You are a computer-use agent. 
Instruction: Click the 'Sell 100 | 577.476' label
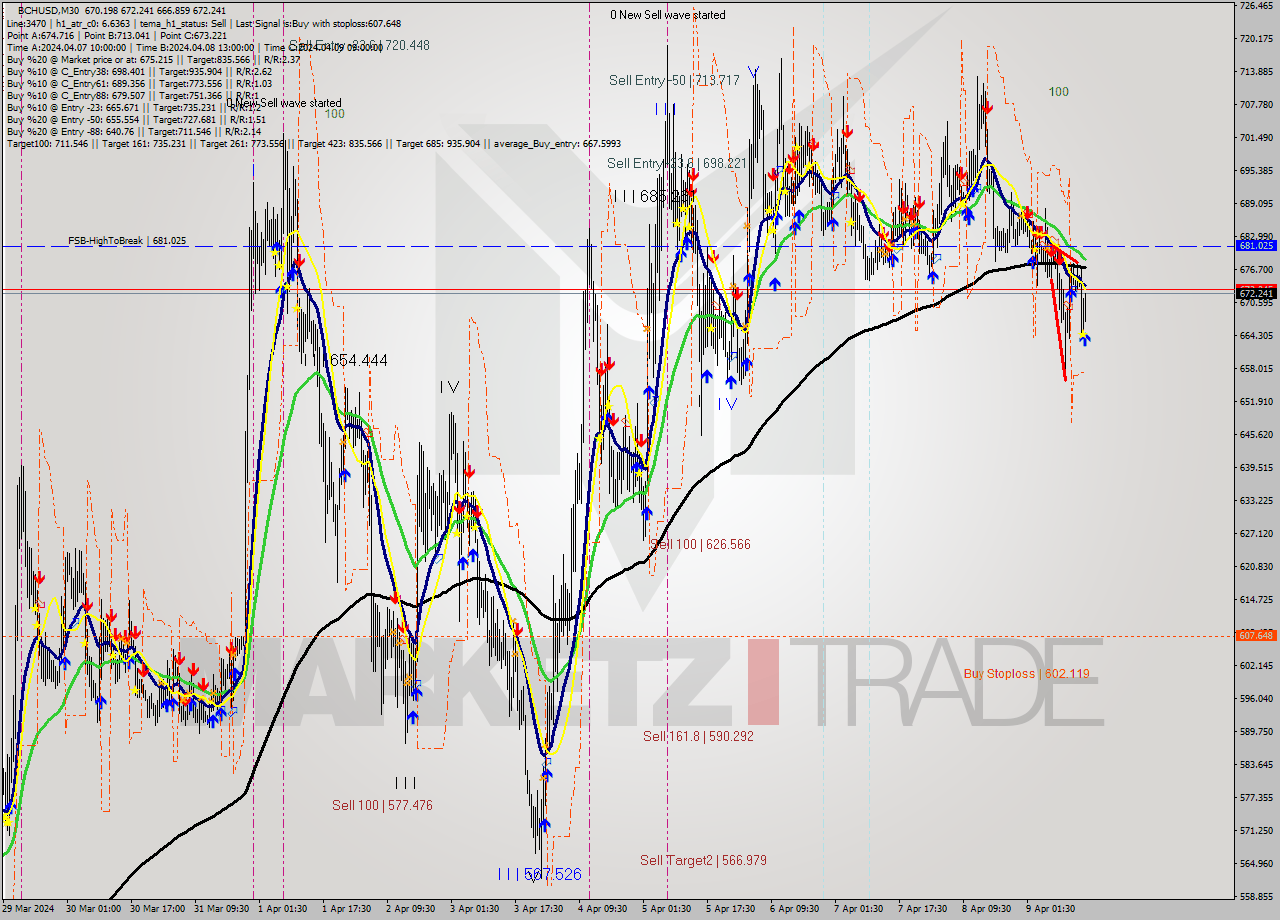[x=383, y=805]
